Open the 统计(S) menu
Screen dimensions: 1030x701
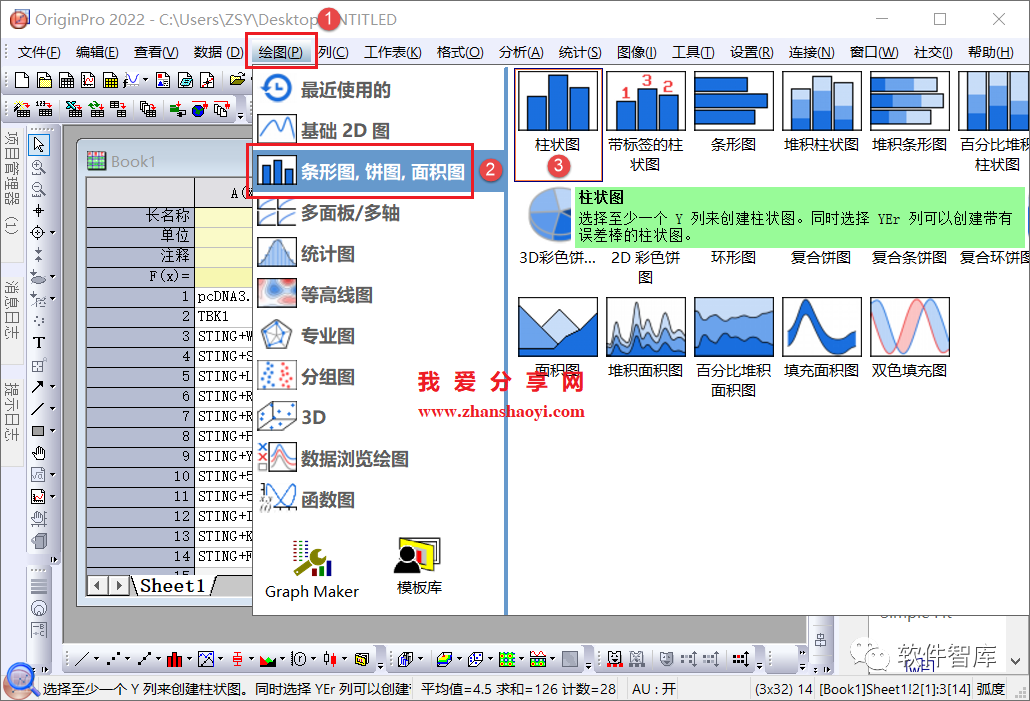click(580, 53)
